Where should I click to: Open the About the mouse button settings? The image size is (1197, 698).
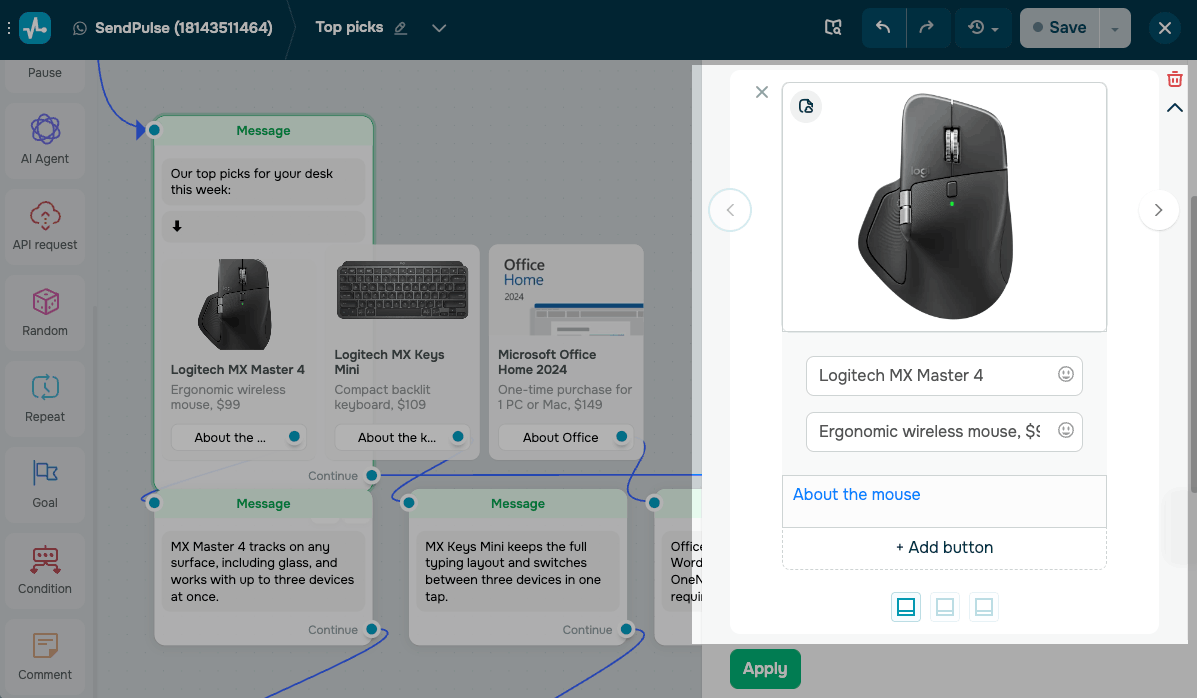click(944, 501)
